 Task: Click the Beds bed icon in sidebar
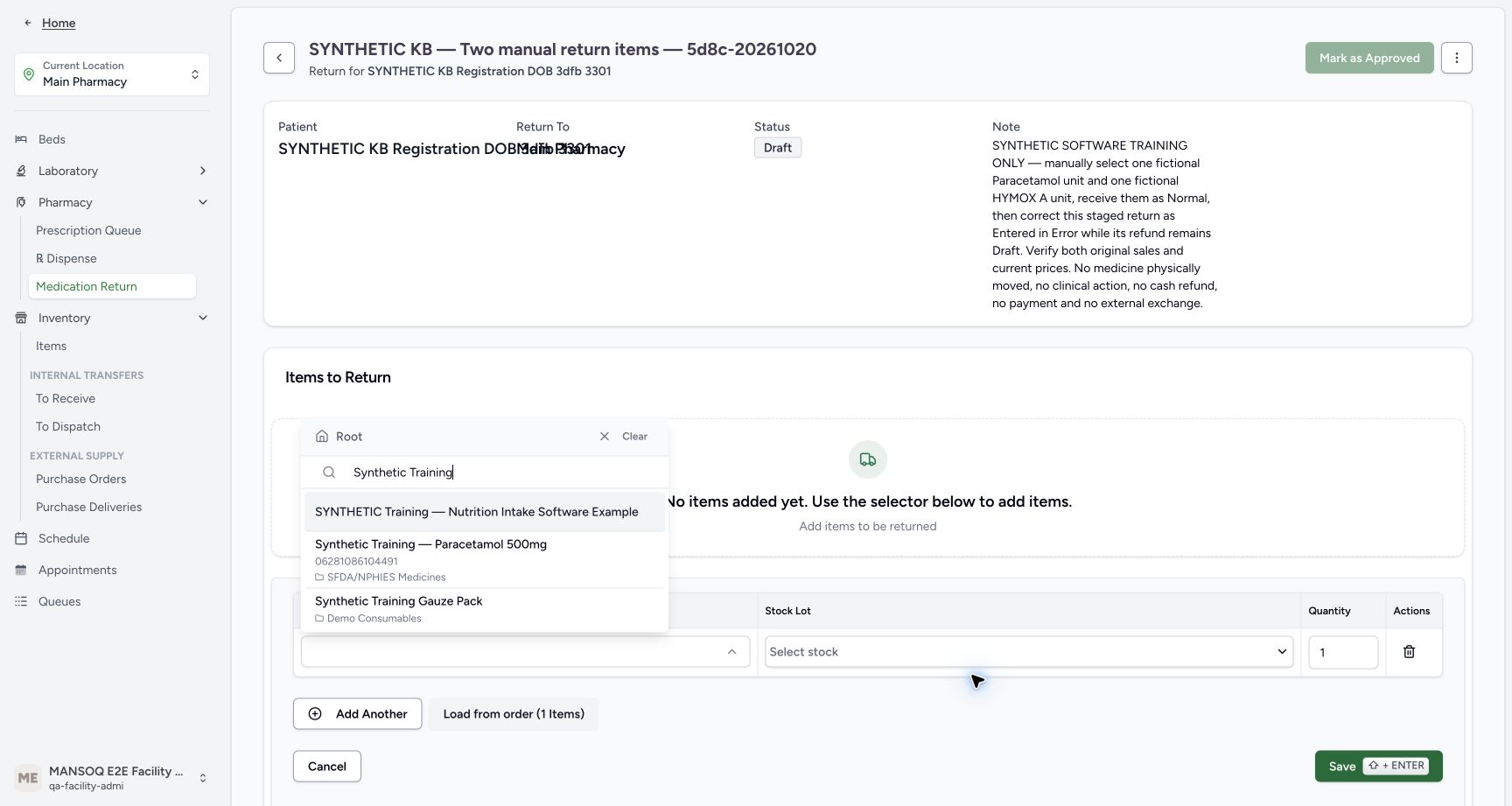21,139
